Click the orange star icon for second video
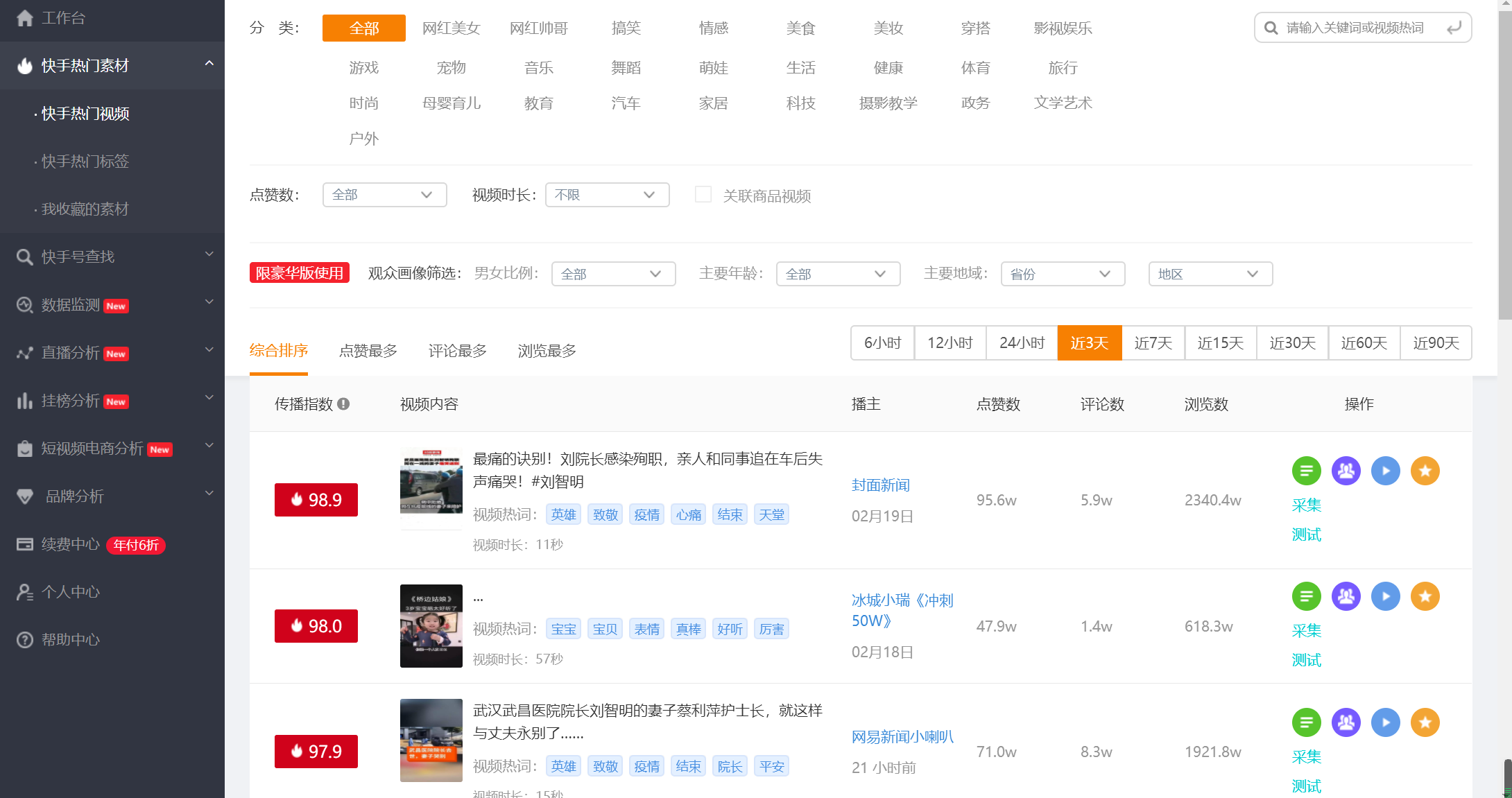Viewport: 1512px width, 798px height. (1424, 596)
